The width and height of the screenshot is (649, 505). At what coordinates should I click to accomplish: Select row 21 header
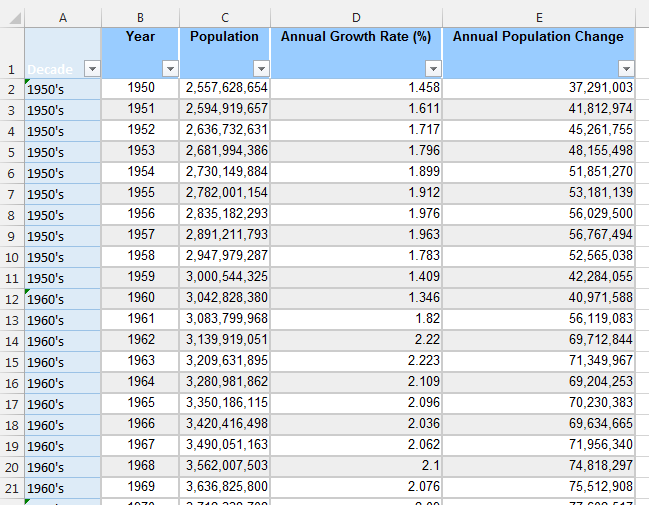12,488
